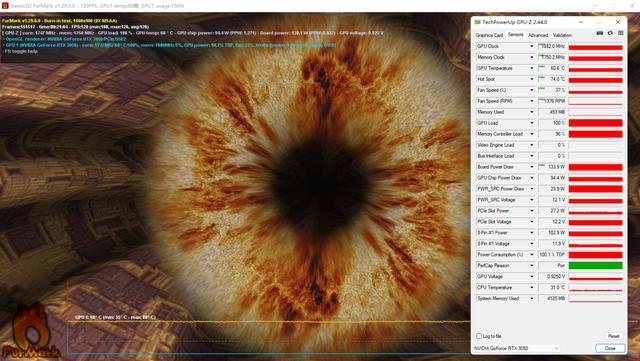
Task: Click the Close button in GPU-Z
Action: point(610,348)
